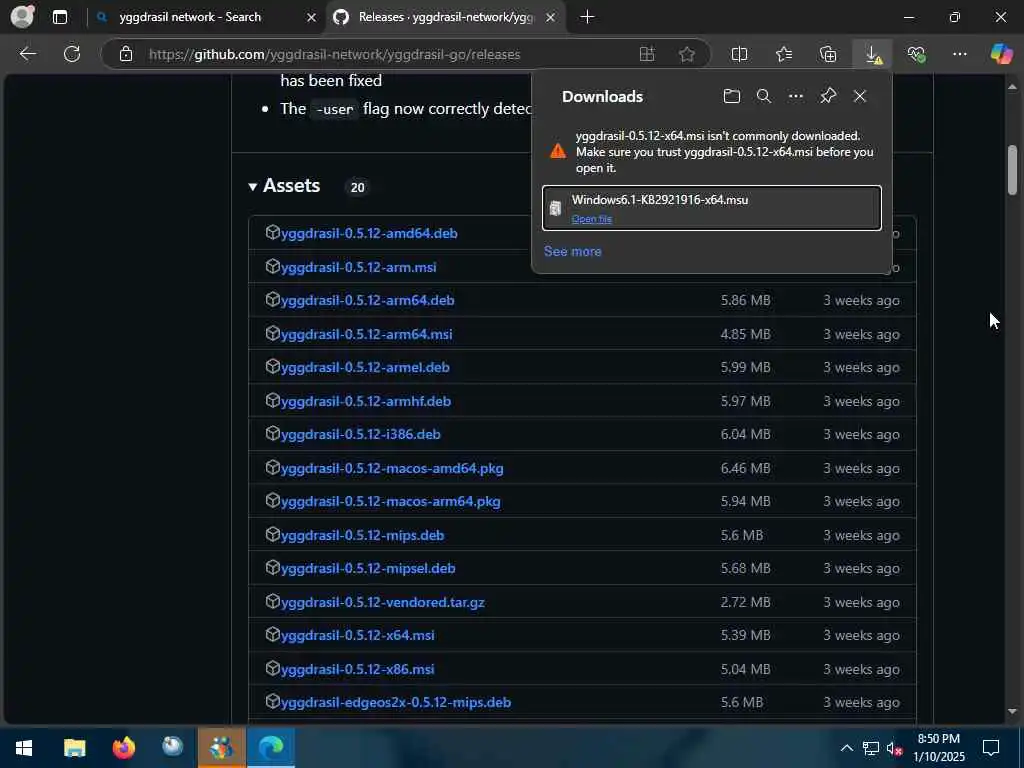Click the 2.72 MB size of vendored.tar.gz
The width and height of the screenshot is (1024, 768).
point(745,602)
